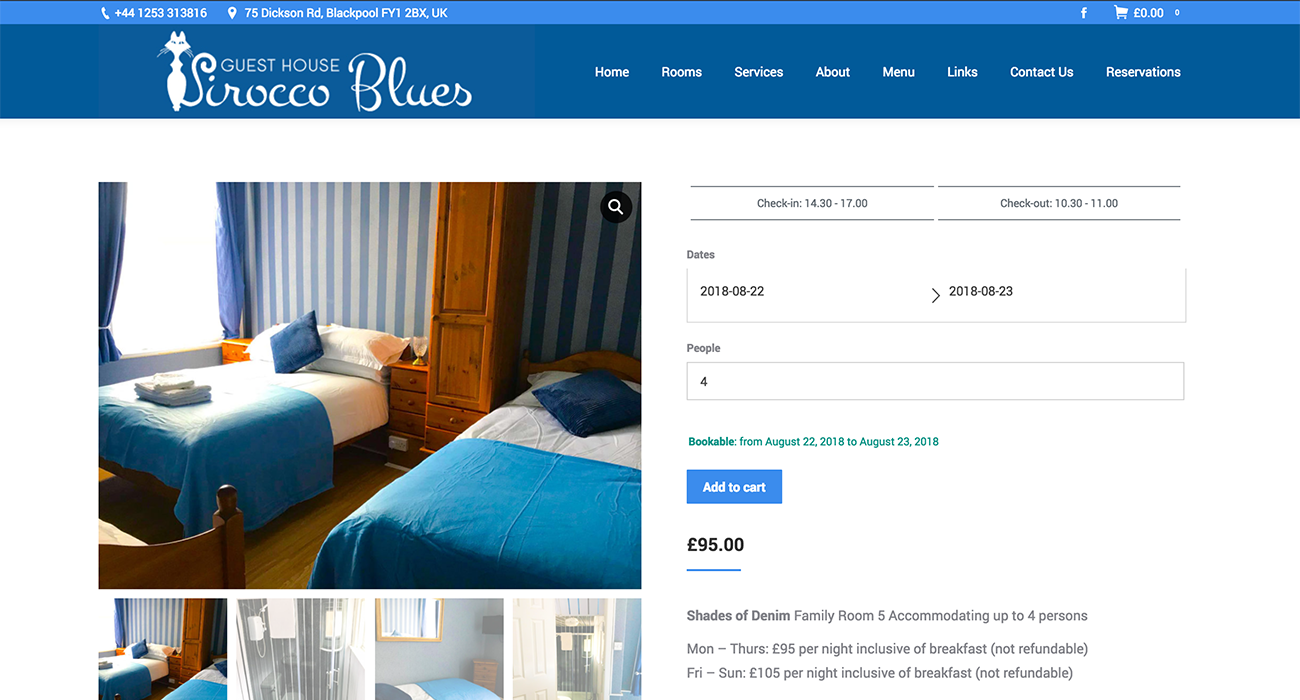Screen dimensions: 1300x700
Task: Select the first bedroom thumbnail
Action: click(x=162, y=649)
